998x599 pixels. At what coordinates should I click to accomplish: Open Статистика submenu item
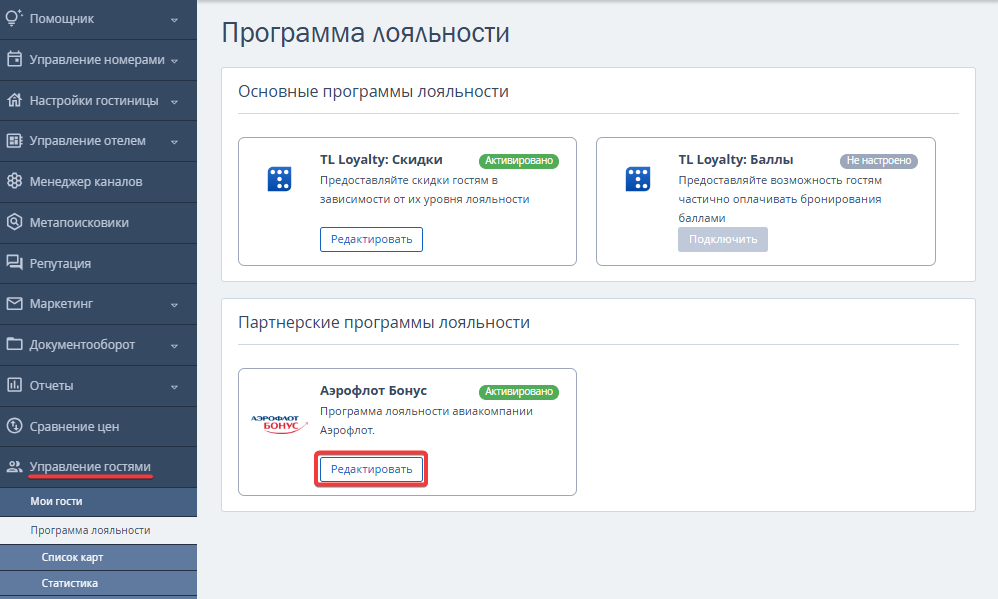pyautogui.click(x=98, y=583)
